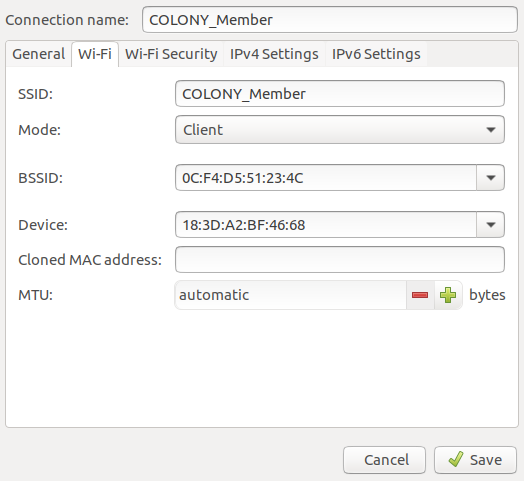Expand the BSSID dropdown arrow
Screen dimensions: 524x481
tap(491, 177)
